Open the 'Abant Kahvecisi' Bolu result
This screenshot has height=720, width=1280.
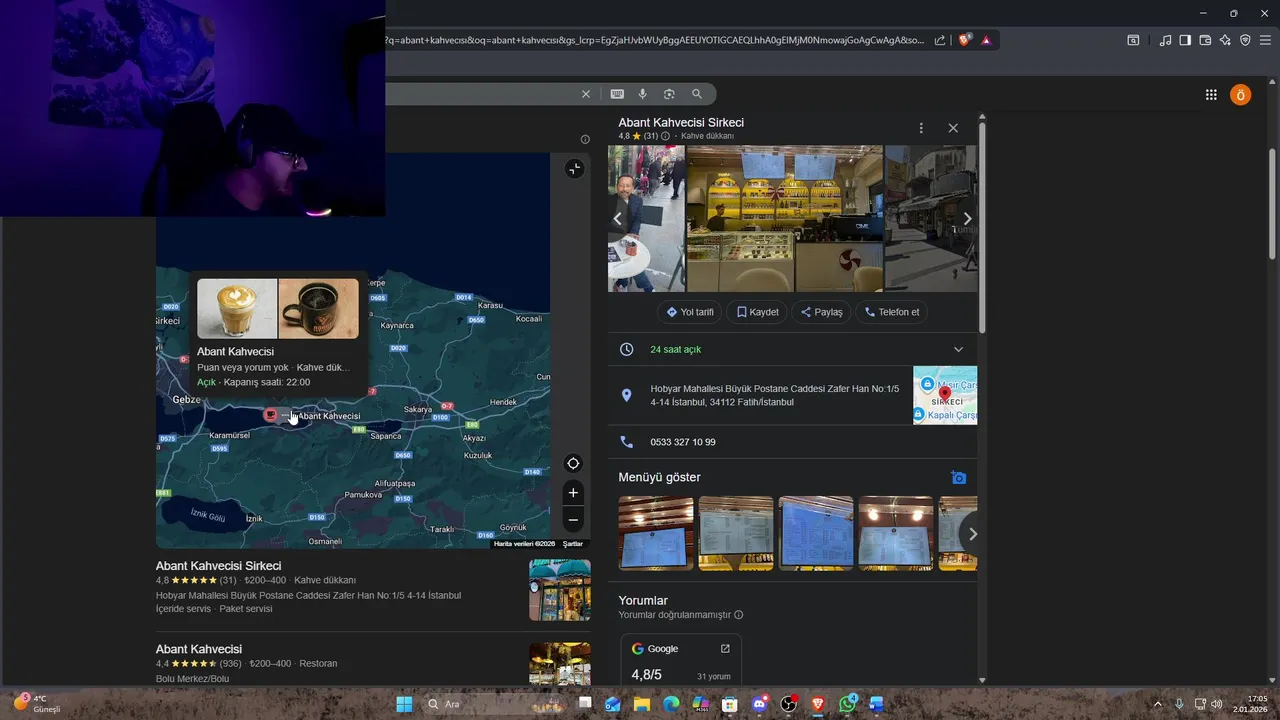[x=198, y=649]
